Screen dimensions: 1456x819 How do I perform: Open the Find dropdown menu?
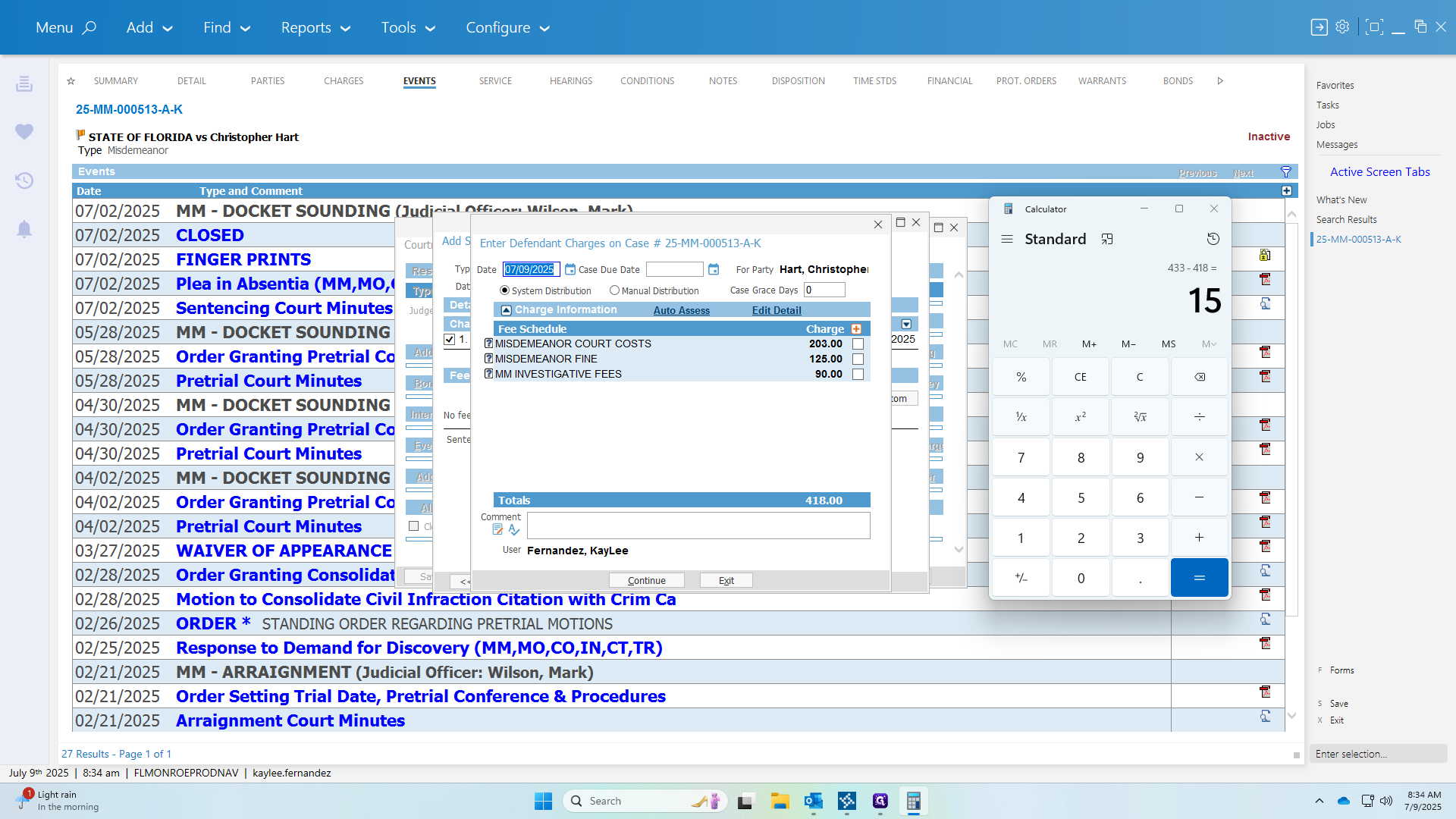pyautogui.click(x=227, y=27)
